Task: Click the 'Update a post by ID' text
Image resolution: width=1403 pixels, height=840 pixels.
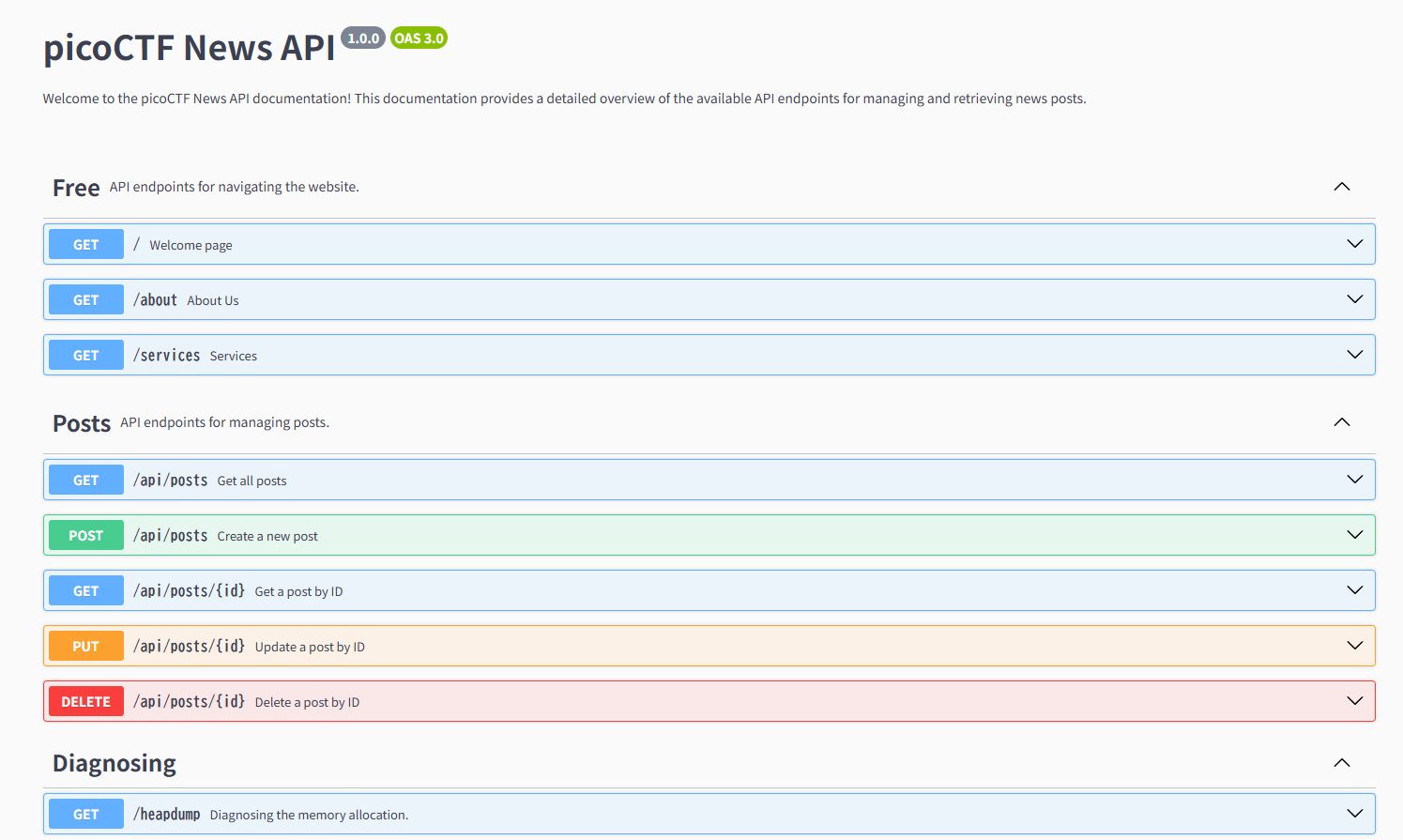Action: coord(310,647)
